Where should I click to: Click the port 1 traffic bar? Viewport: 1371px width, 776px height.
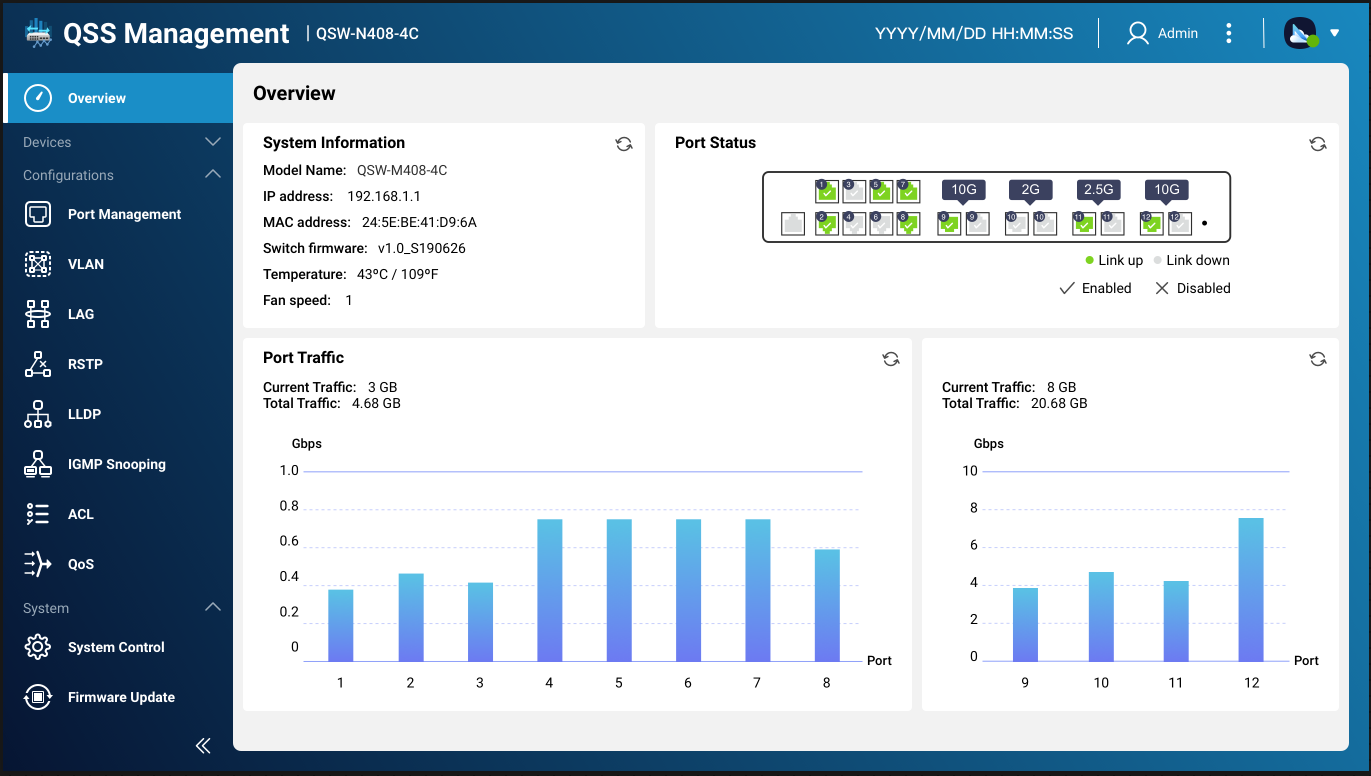(x=341, y=625)
